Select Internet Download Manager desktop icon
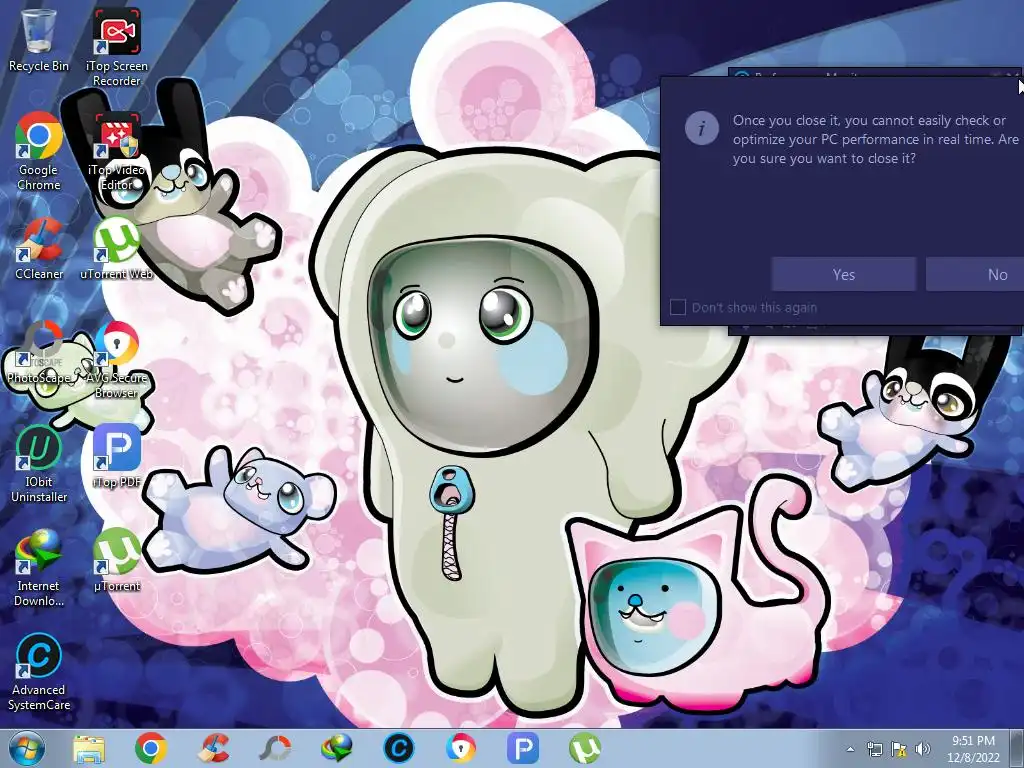 click(39, 568)
